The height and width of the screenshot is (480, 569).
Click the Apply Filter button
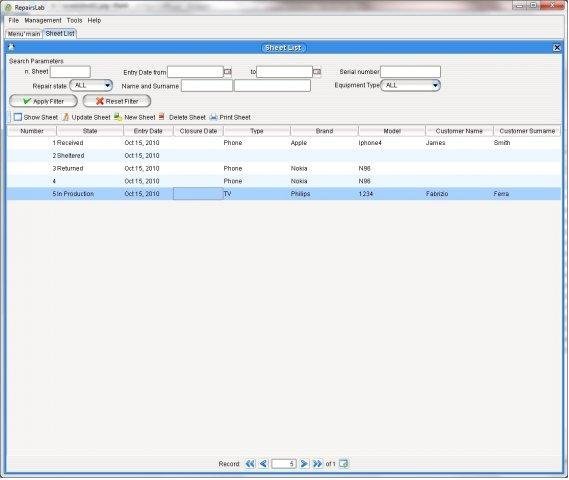(43, 101)
